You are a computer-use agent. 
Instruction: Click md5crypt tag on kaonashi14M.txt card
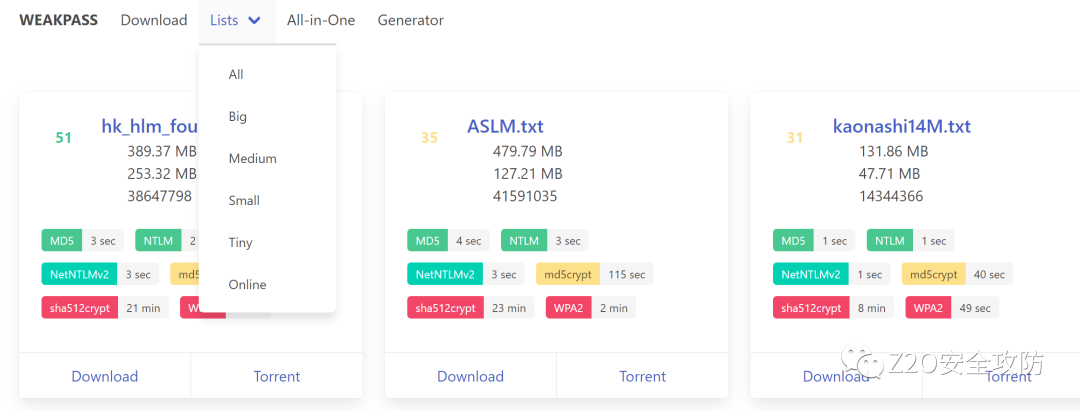point(934,274)
